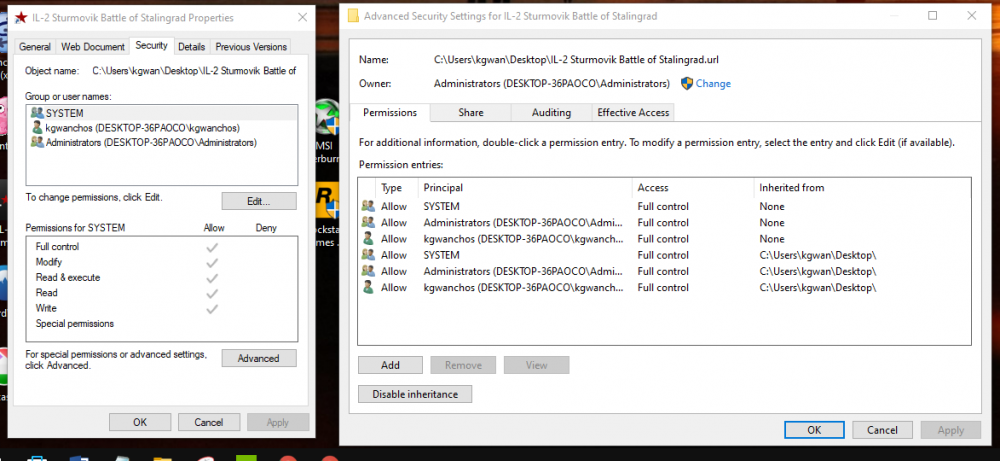Screen dimensions: 1000x461
Task: Click the Read Allow checkmark
Action: [x=212, y=293]
